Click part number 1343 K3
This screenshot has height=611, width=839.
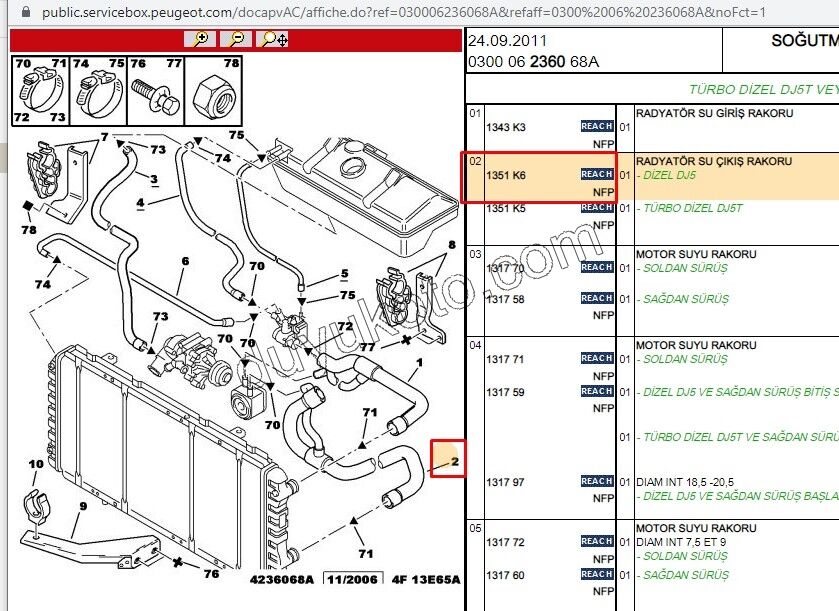click(x=506, y=127)
